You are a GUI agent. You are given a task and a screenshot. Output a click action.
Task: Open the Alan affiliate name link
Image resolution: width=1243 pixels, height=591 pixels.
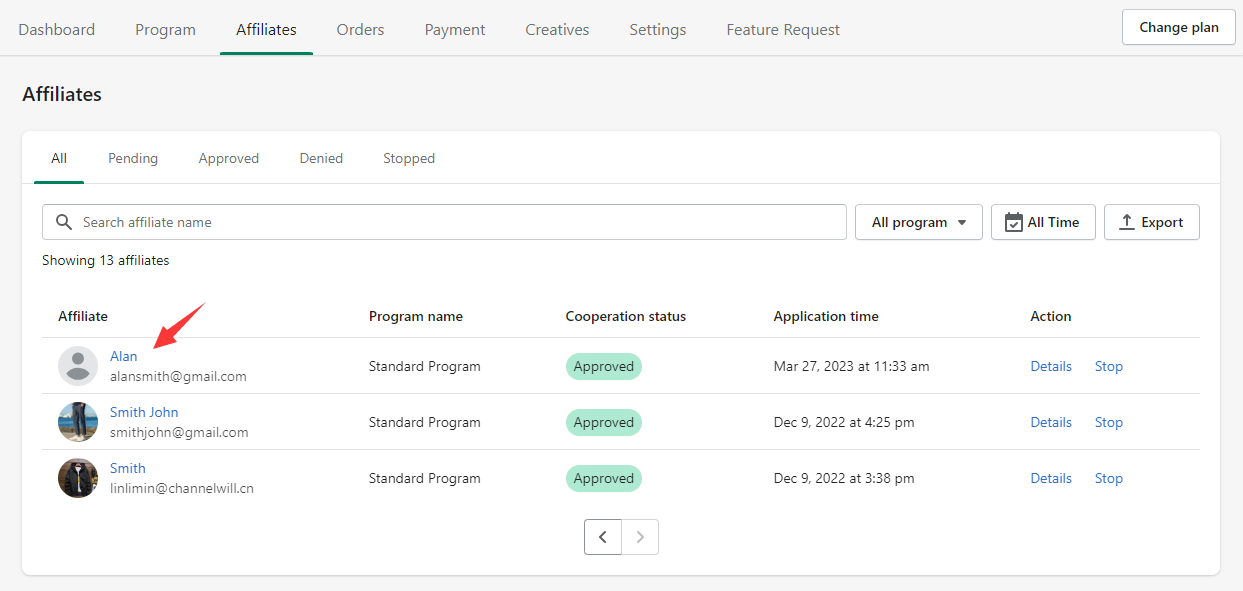[x=124, y=356]
